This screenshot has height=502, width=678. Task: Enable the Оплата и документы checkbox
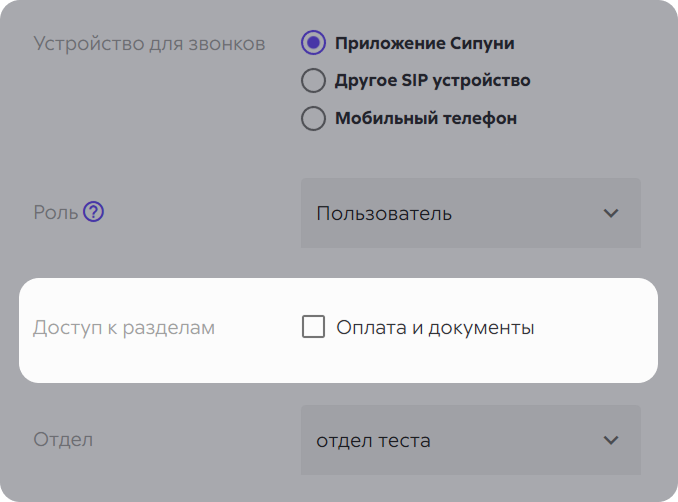pyautogui.click(x=313, y=327)
